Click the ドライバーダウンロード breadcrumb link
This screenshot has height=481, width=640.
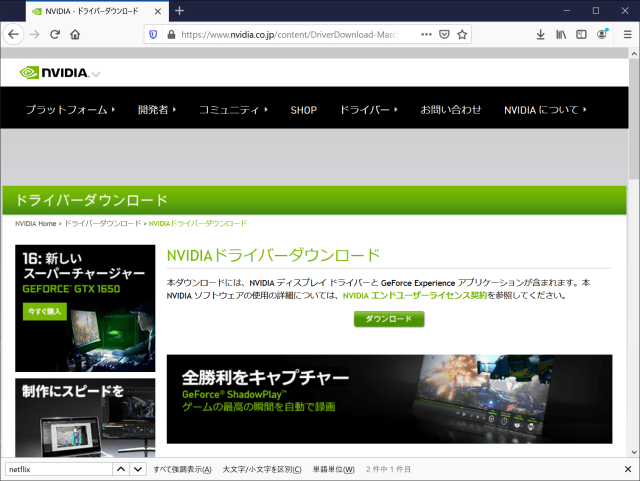tap(103, 223)
